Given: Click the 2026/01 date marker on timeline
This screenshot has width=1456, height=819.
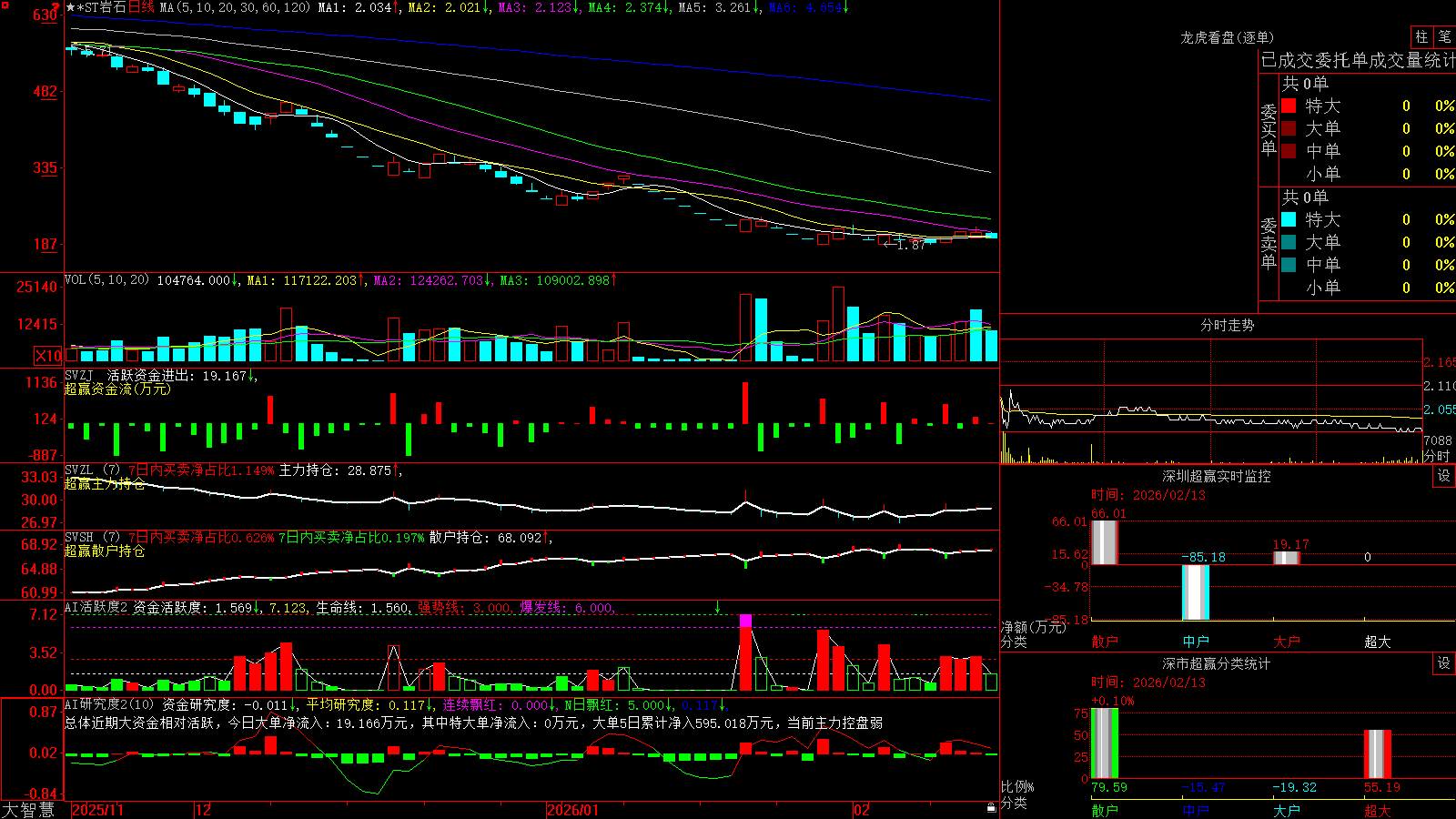Looking at the screenshot, I should click(x=573, y=810).
